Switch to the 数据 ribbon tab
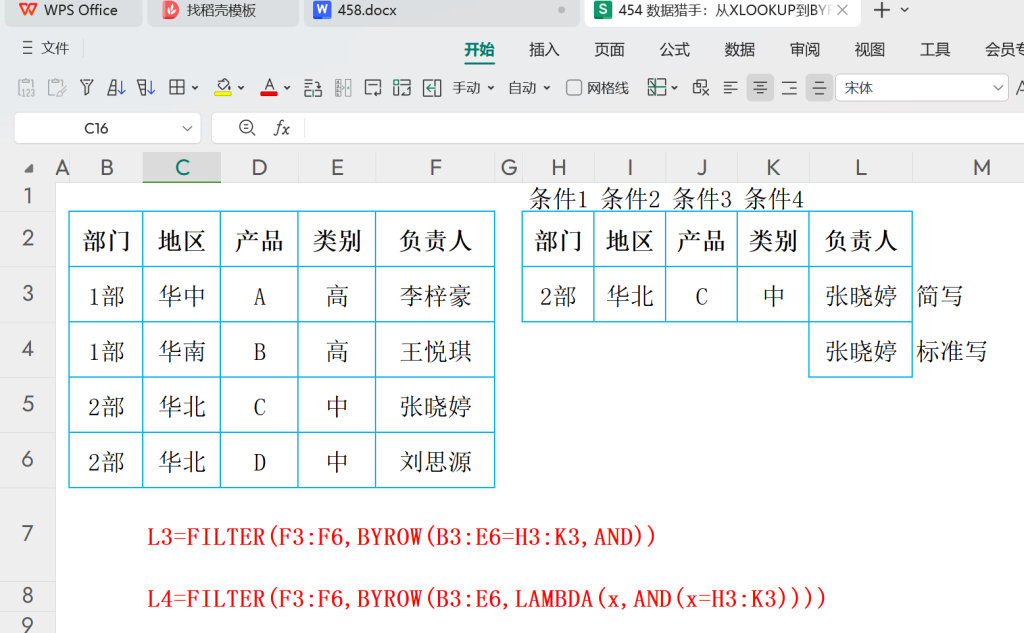 coord(739,50)
